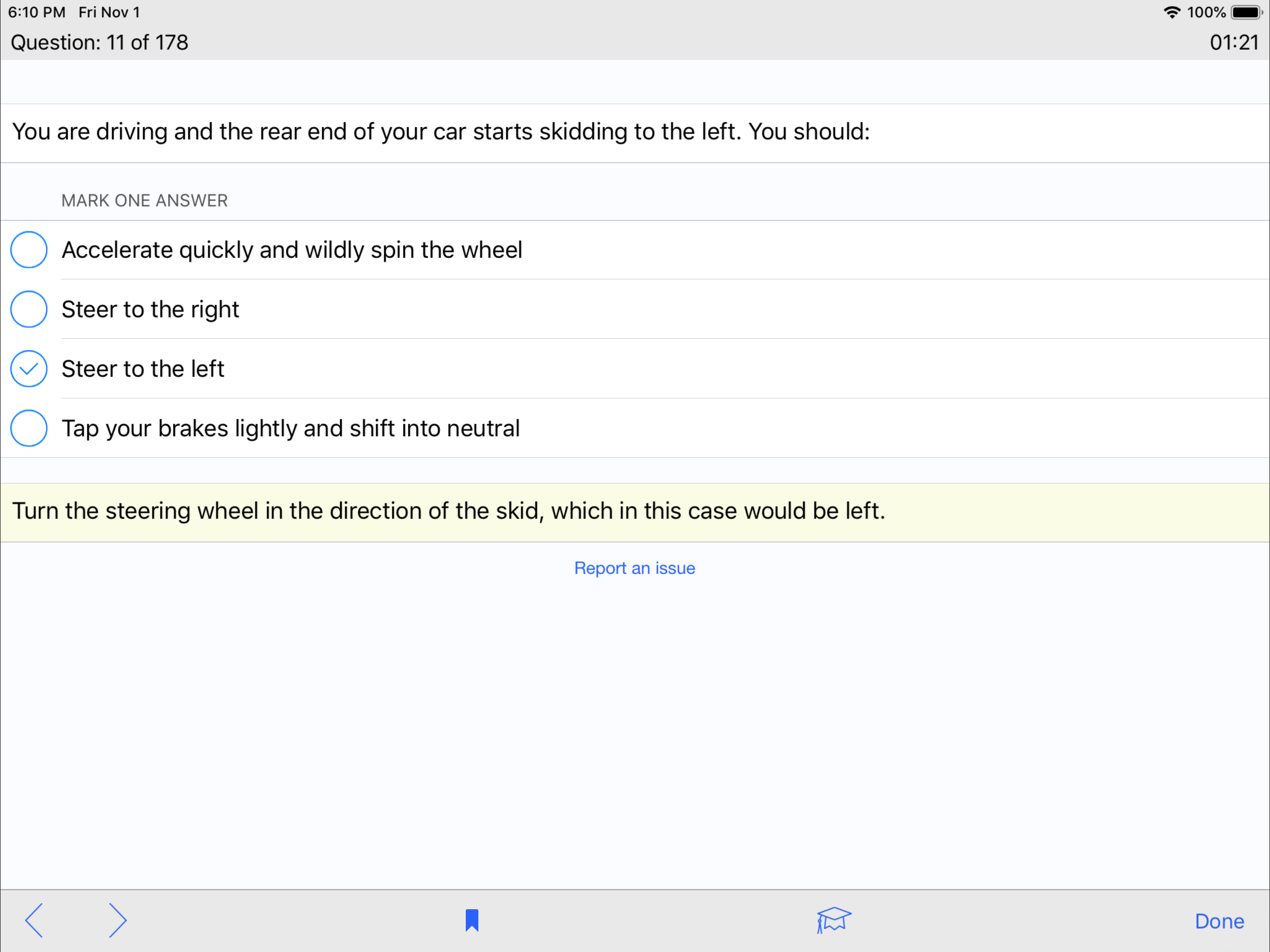Choose Tap your brakes lightly option
This screenshot has height=952, width=1270.
[x=29, y=428]
